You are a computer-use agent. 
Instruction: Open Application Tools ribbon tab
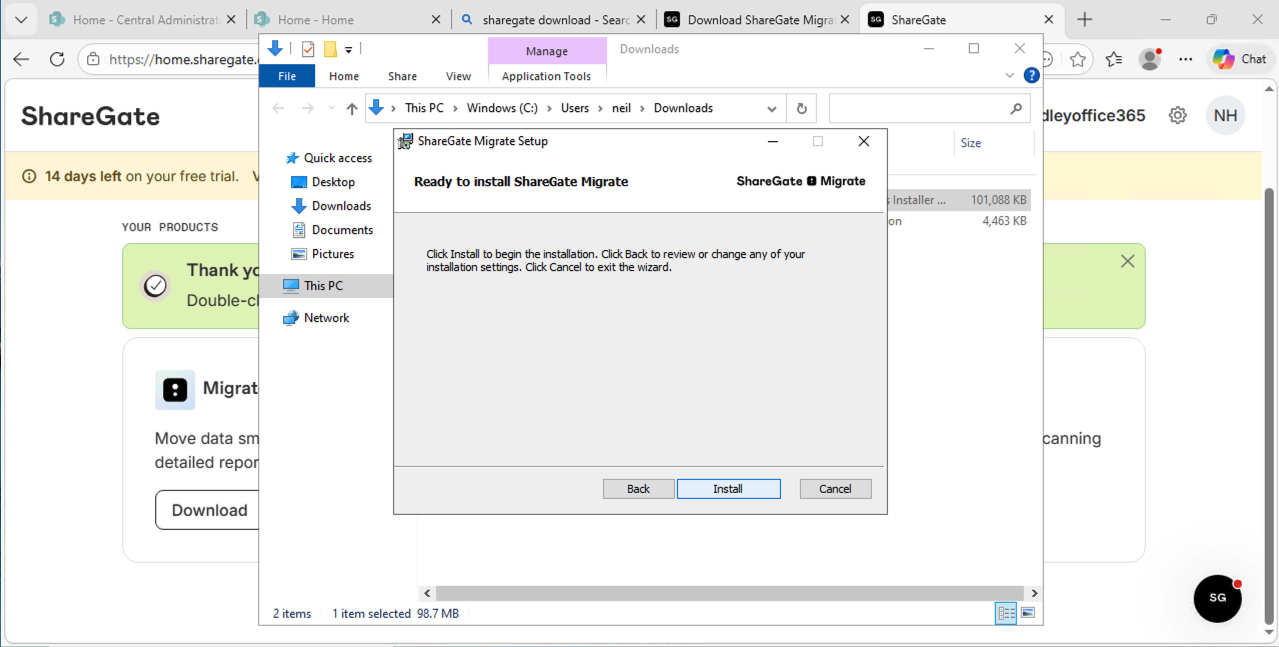point(546,76)
